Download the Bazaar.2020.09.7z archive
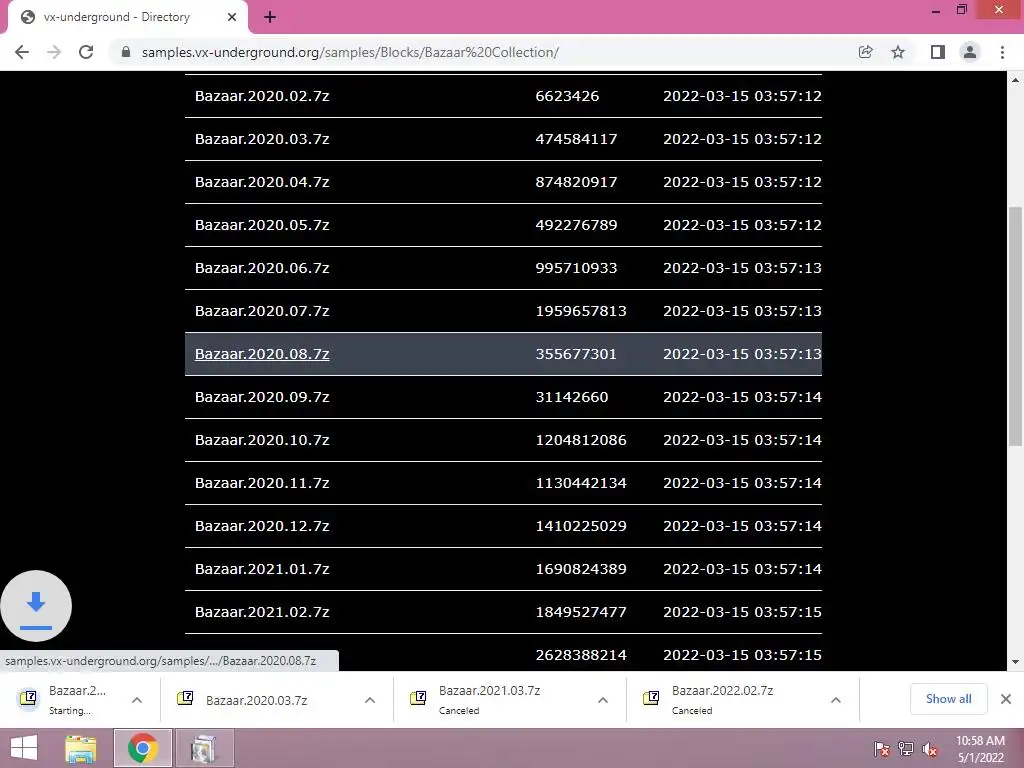This screenshot has height=768, width=1024. 262,397
